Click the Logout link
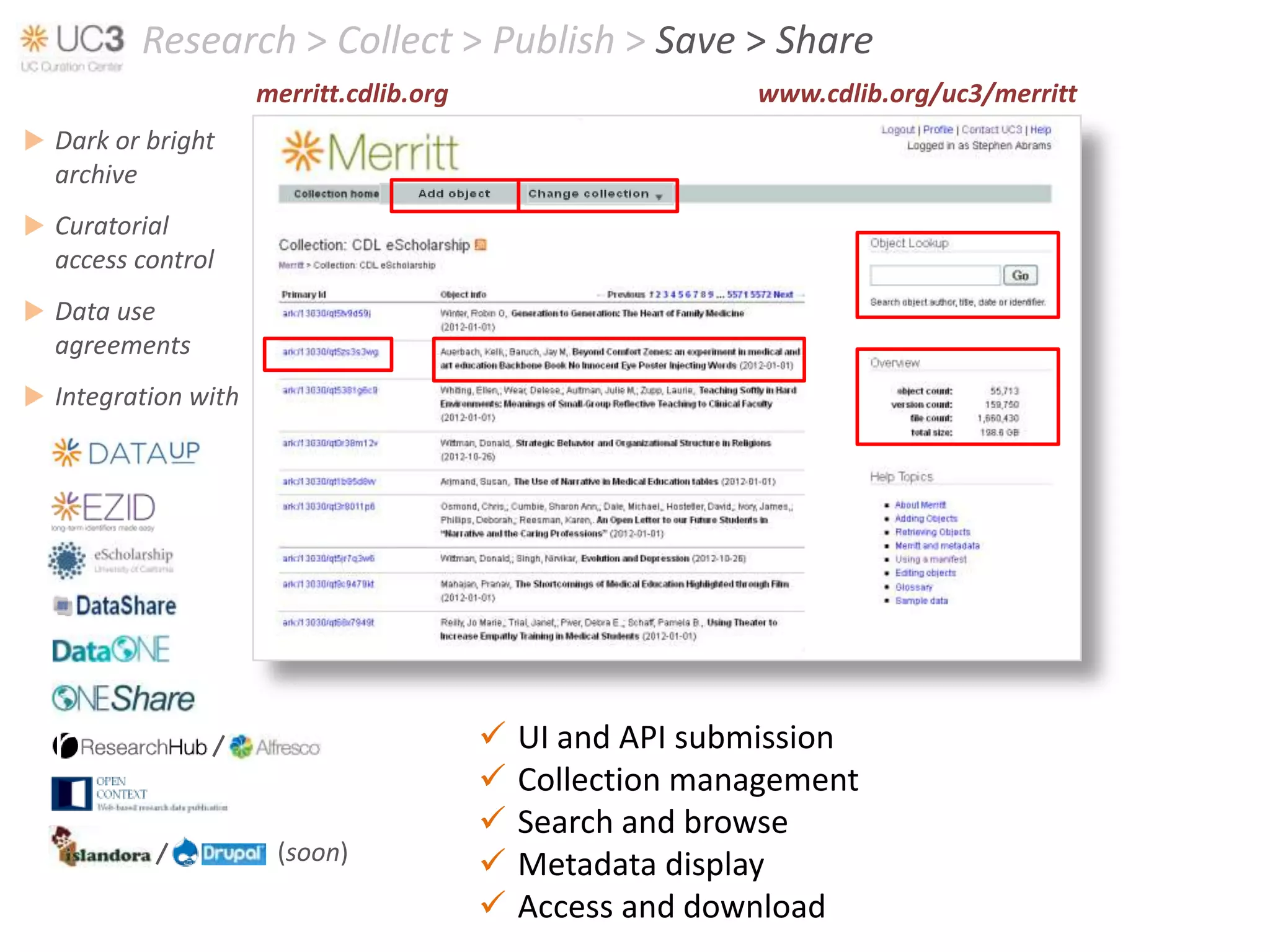The height and width of the screenshot is (952, 1270). [898, 130]
